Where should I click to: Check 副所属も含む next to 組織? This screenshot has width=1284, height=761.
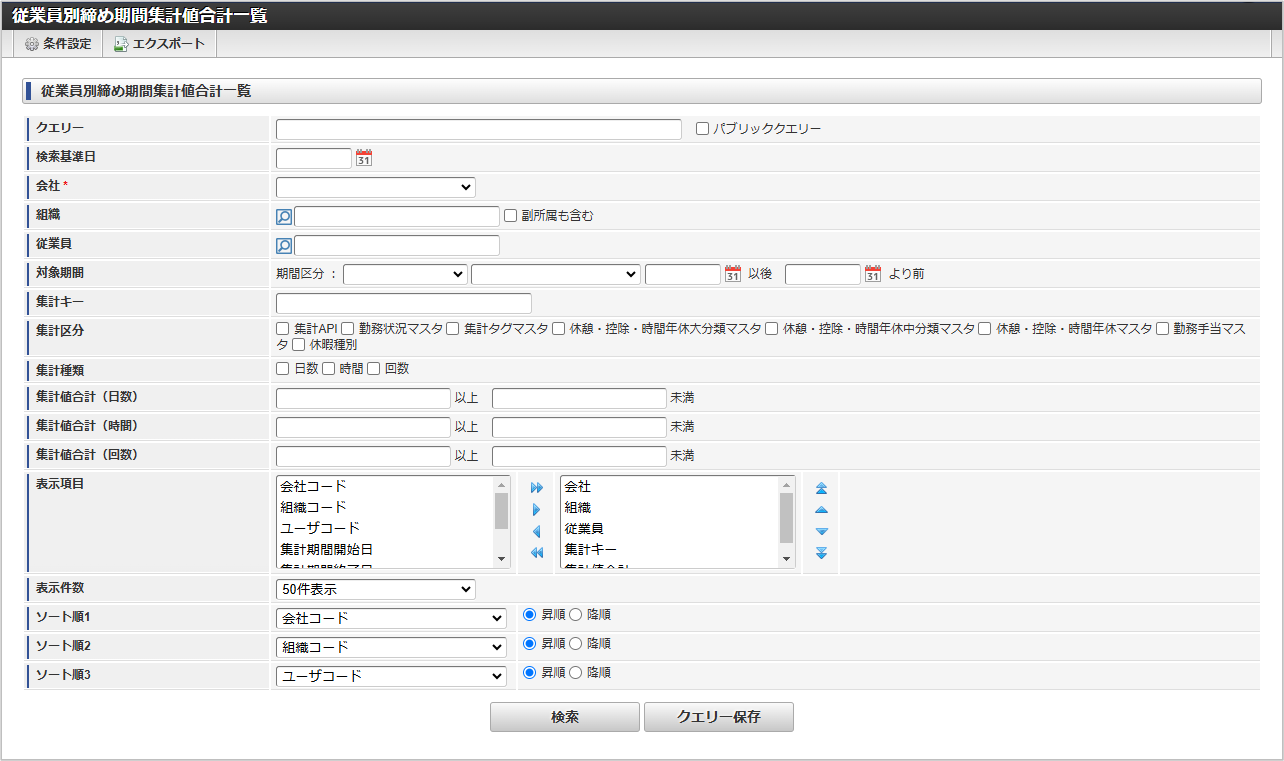(x=510, y=215)
